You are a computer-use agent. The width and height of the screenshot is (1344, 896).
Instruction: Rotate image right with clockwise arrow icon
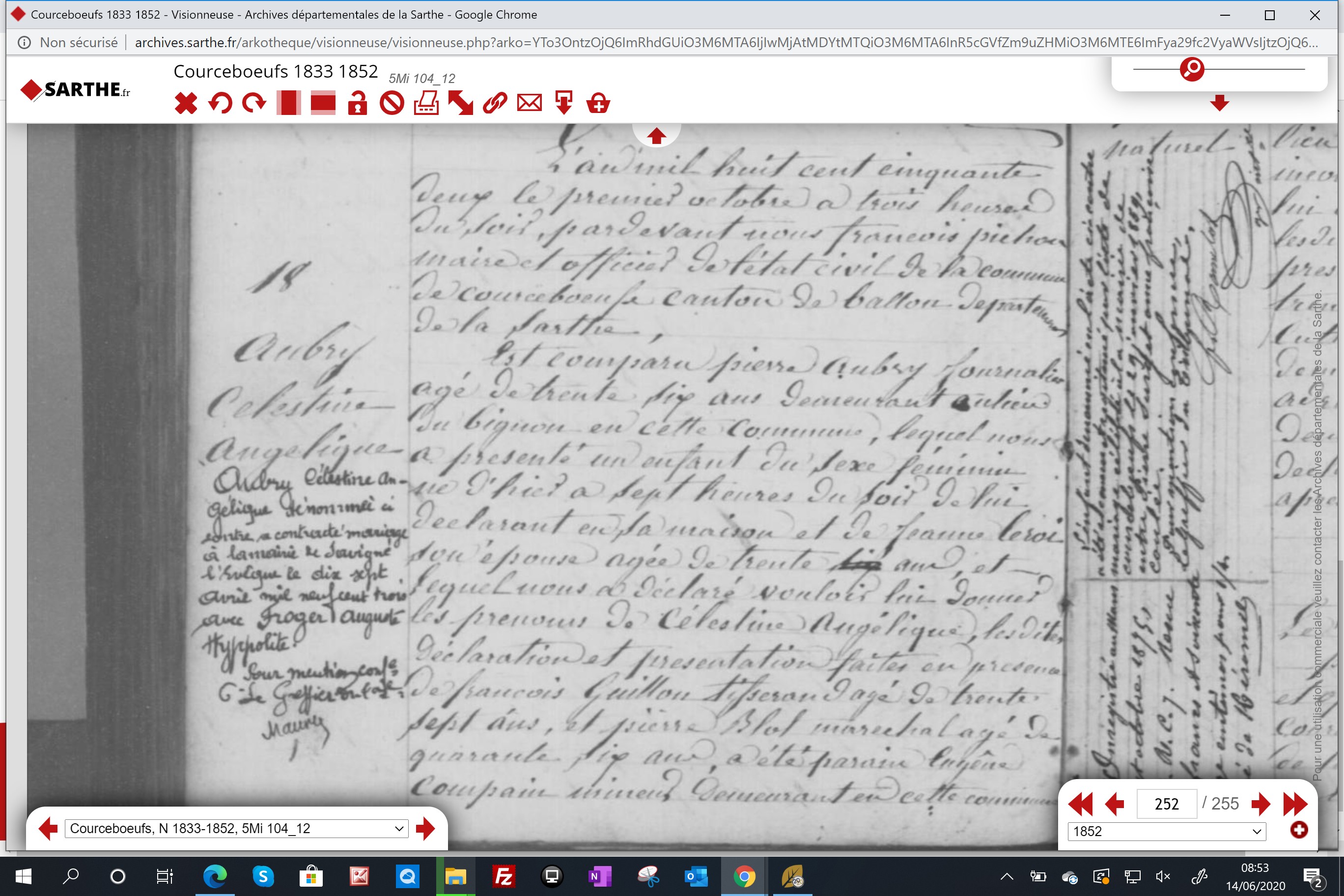(x=254, y=104)
